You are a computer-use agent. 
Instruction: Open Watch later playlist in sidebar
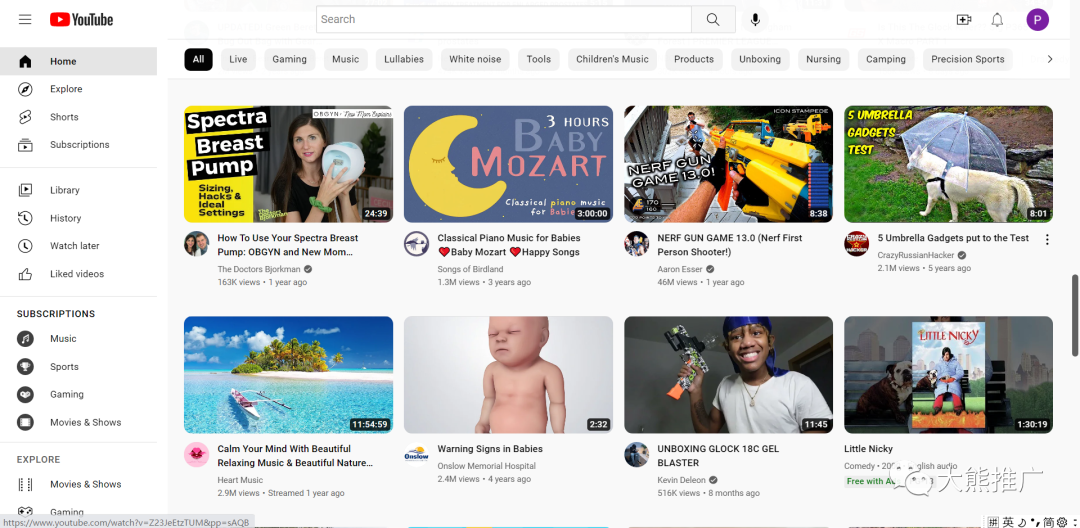coord(74,246)
